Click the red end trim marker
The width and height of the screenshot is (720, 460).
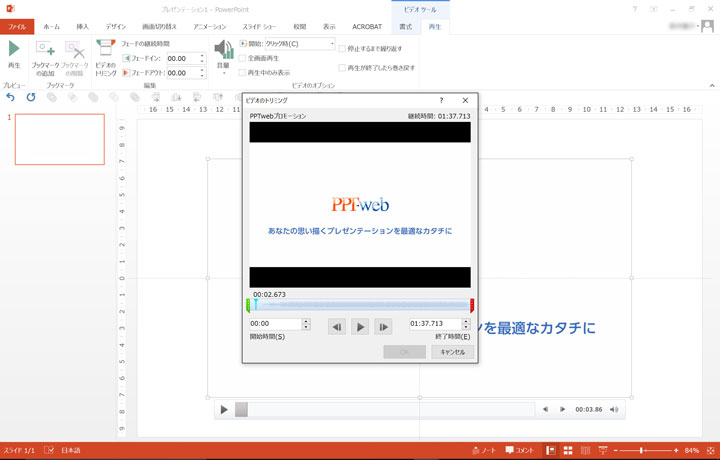click(x=471, y=305)
